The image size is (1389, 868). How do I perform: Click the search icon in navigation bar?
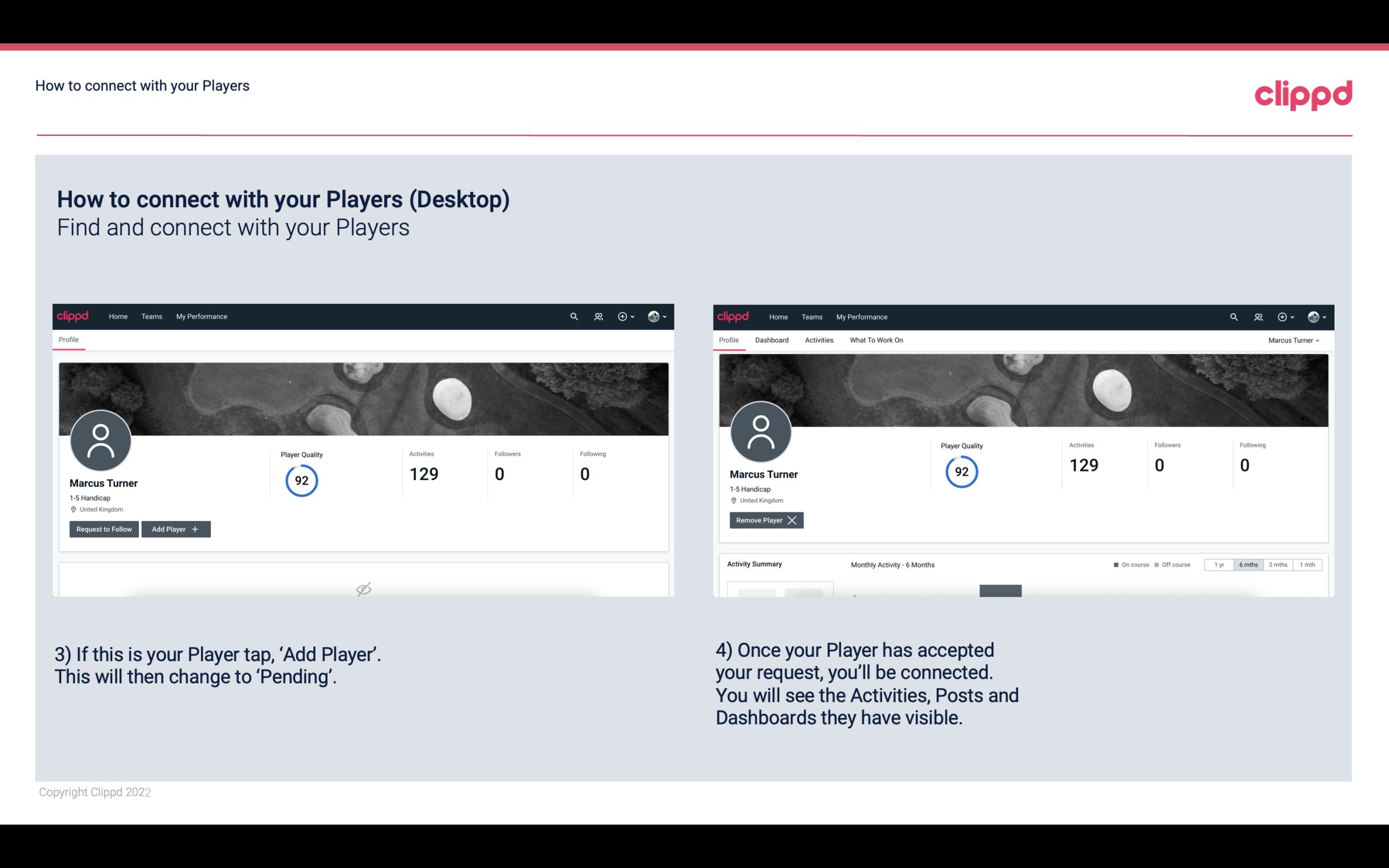click(x=574, y=316)
